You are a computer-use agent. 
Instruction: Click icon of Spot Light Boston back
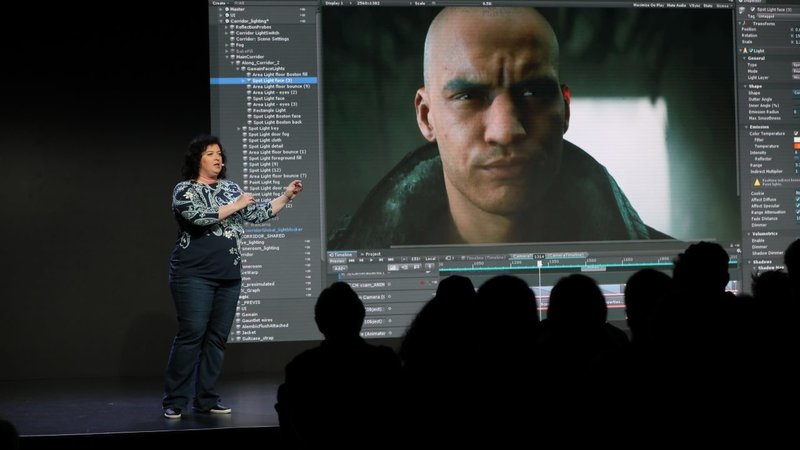[x=249, y=122]
